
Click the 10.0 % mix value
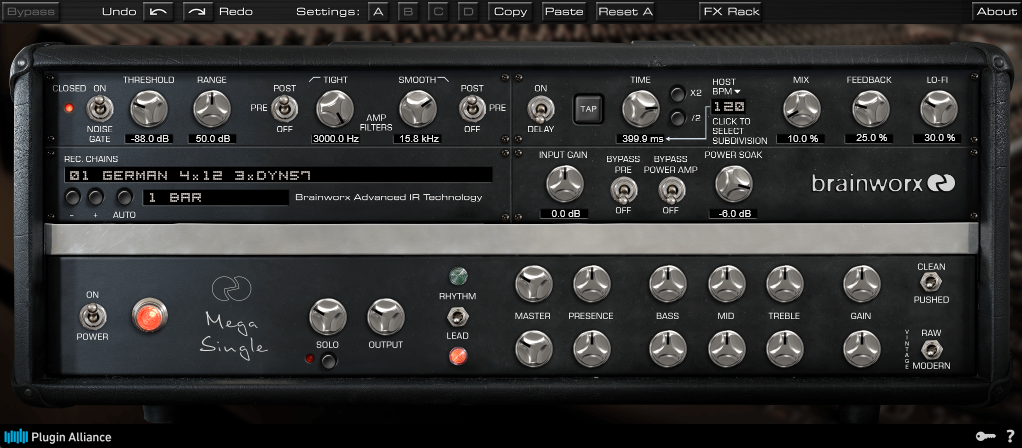[801, 138]
